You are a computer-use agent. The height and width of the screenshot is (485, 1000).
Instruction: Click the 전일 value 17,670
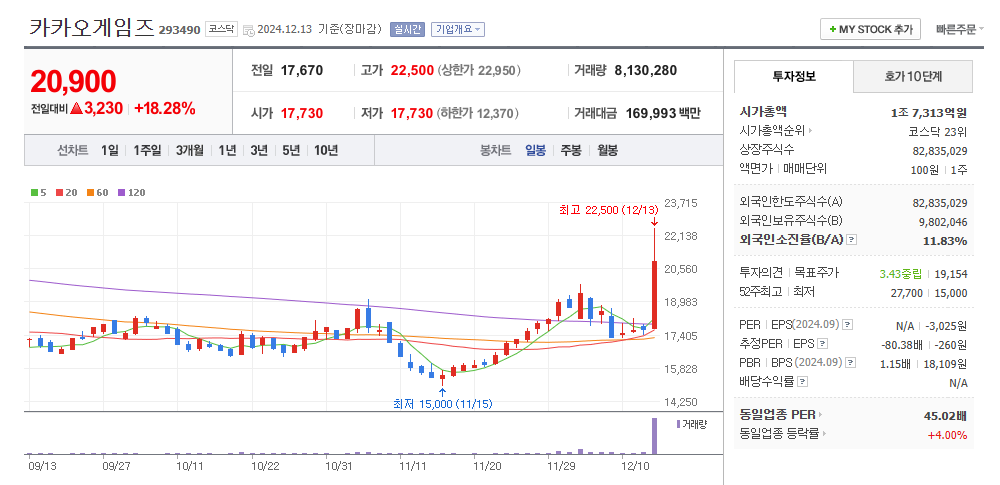(302, 71)
